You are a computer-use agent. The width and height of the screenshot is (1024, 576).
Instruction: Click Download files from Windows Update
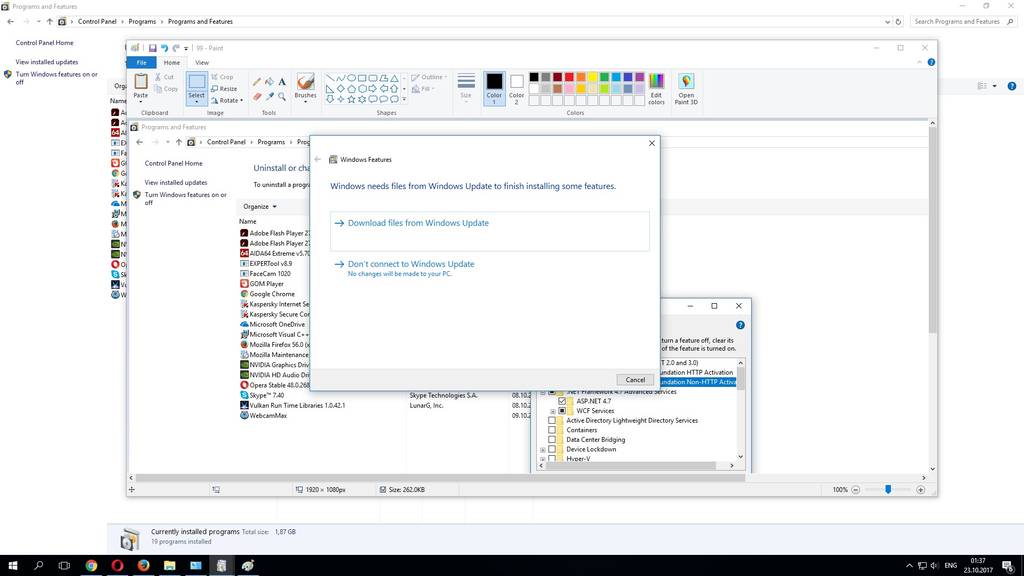[418, 223]
